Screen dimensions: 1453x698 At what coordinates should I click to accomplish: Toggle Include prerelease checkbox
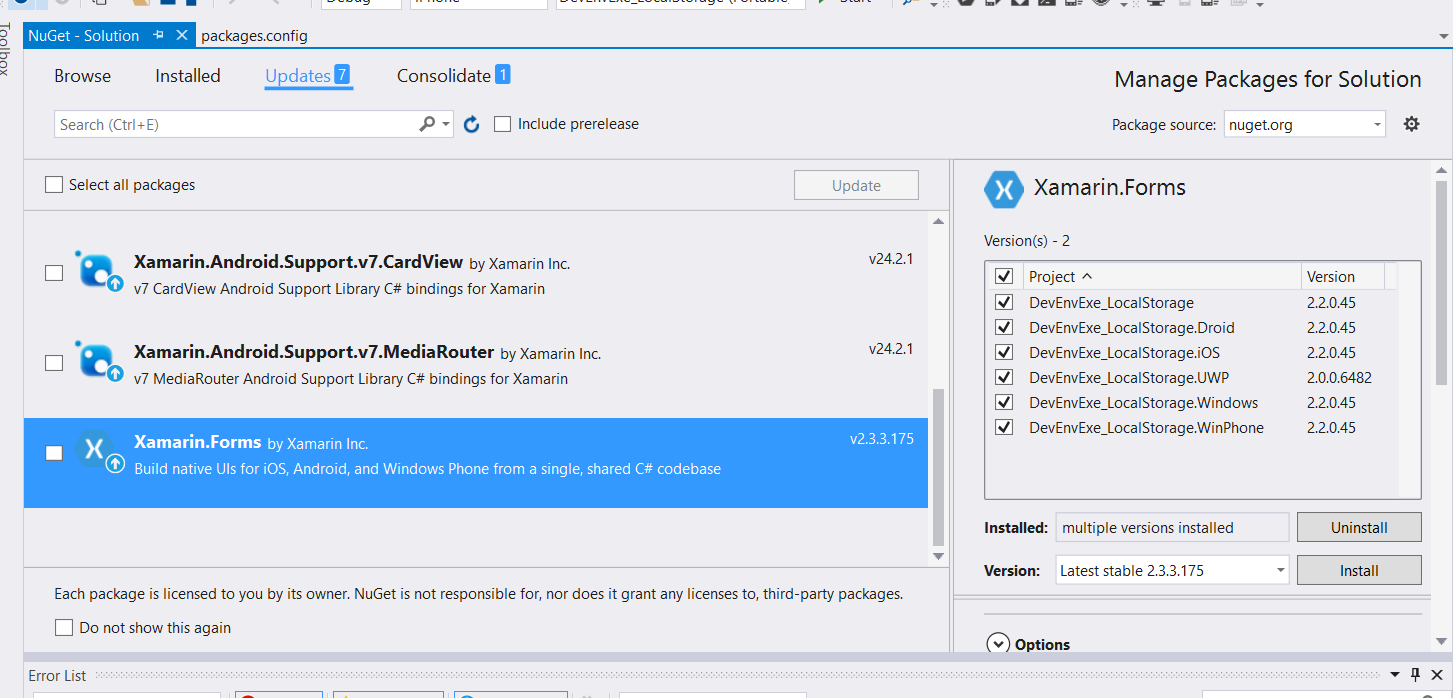(503, 124)
